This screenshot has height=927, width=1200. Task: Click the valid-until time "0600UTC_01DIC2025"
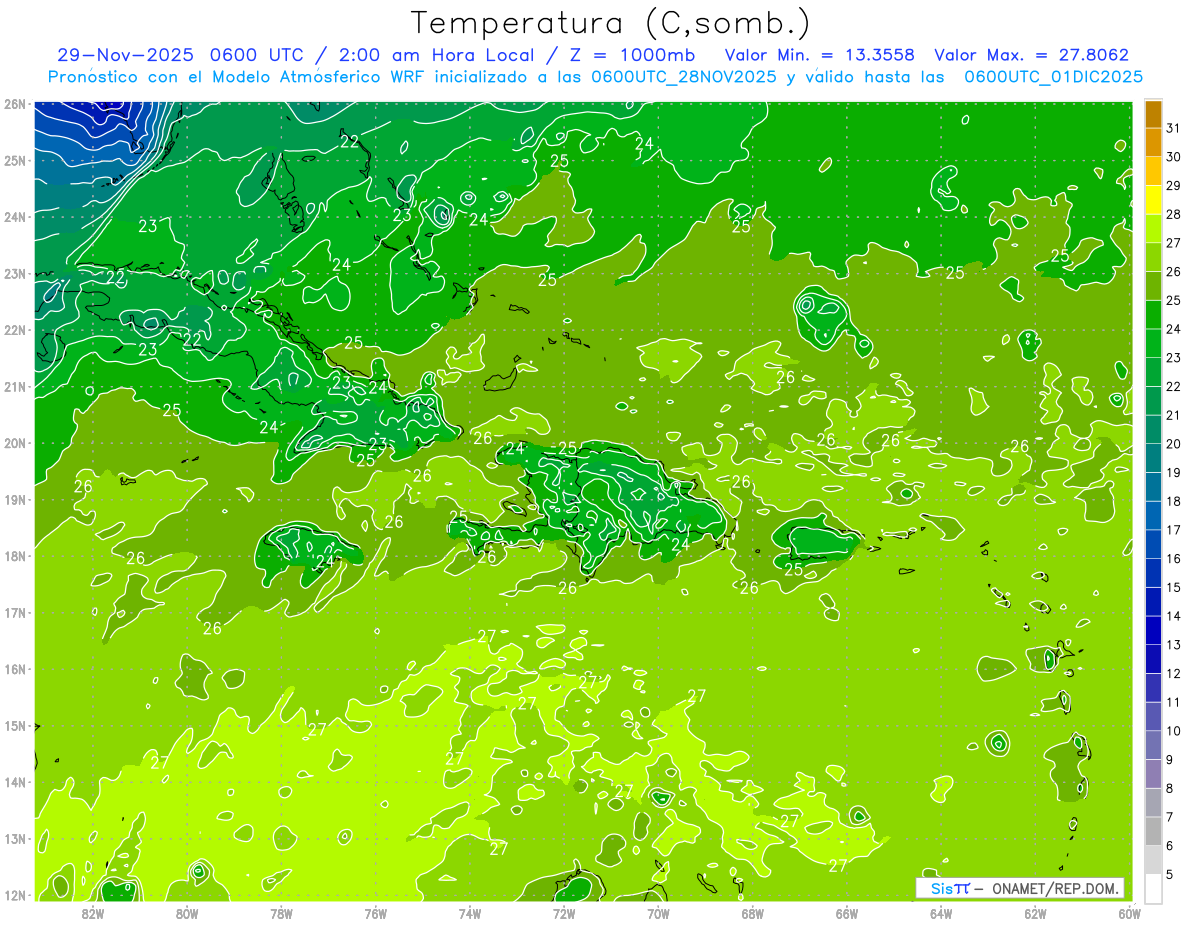point(1054,77)
